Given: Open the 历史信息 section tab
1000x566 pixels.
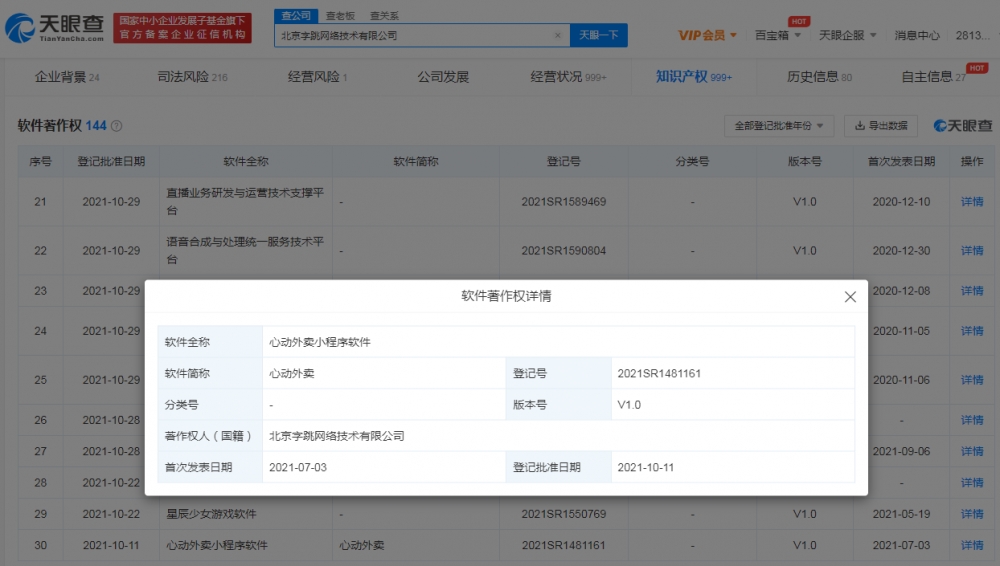Looking at the screenshot, I should (819, 77).
